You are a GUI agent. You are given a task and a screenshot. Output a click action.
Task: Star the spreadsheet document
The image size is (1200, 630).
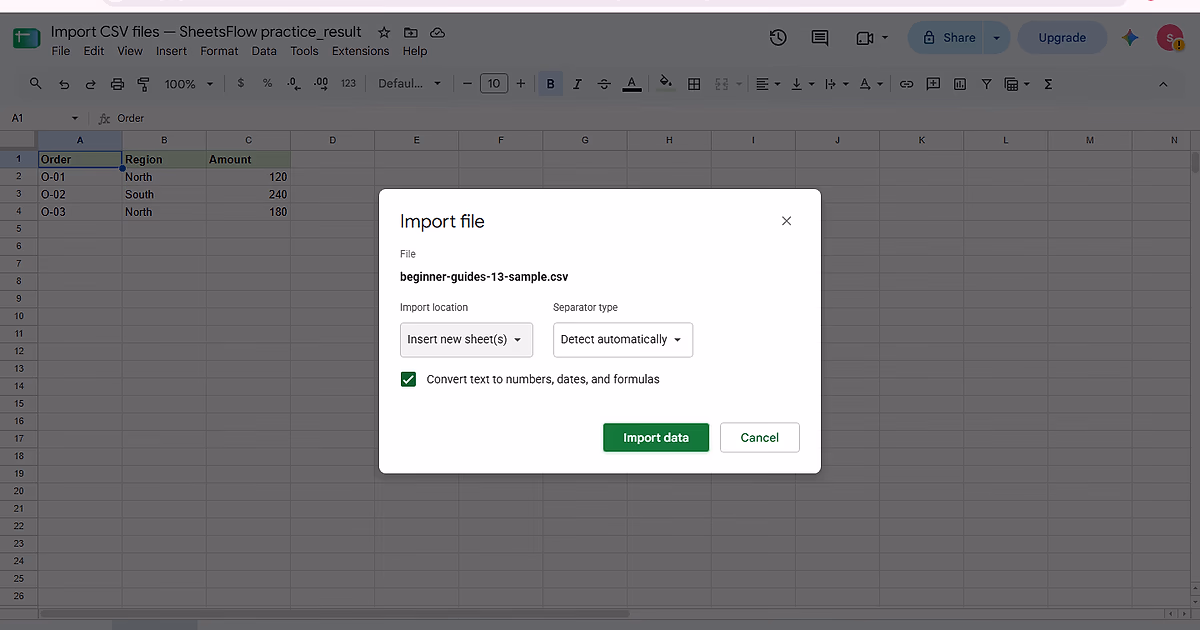tap(385, 33)
